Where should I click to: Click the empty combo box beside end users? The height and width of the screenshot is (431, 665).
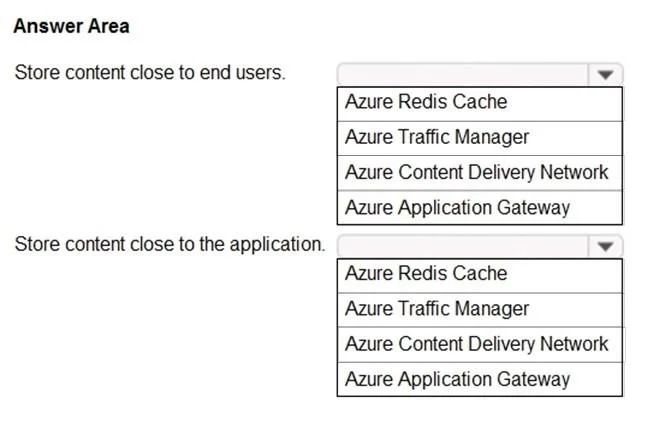pyautogui.click(x=480, y=75)
